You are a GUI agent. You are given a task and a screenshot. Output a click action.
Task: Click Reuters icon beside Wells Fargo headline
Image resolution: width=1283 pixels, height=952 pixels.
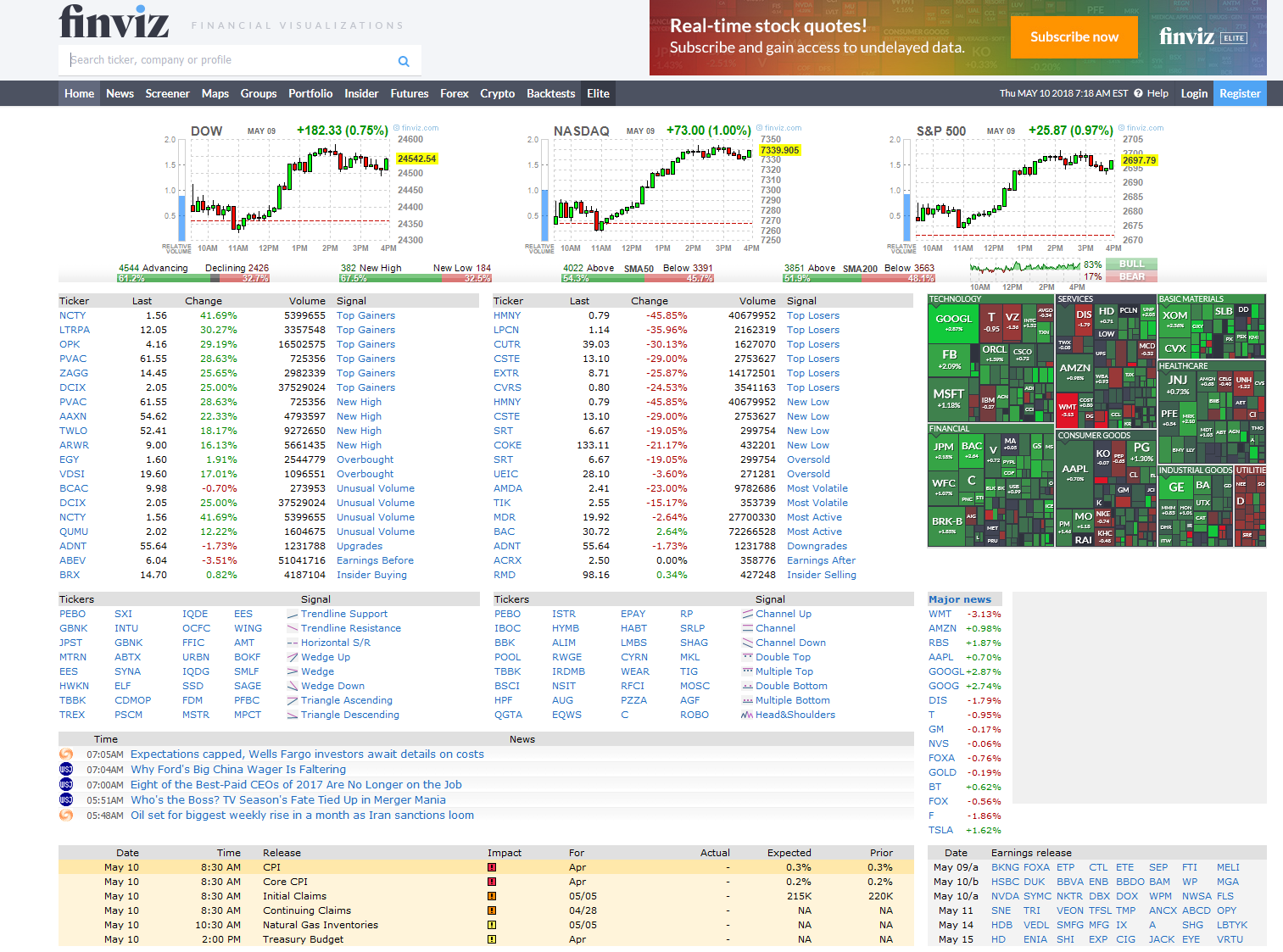[66, 754]
